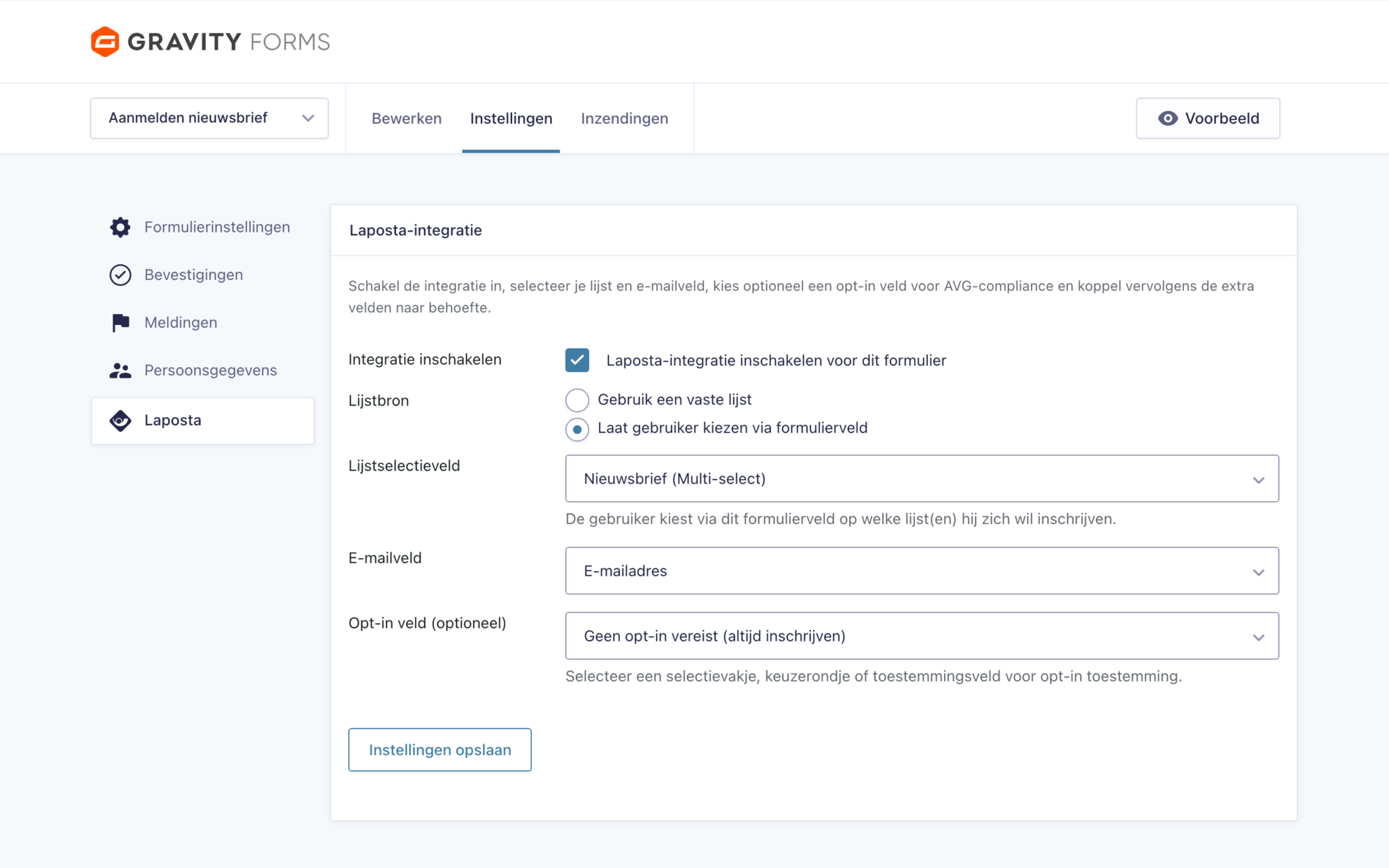
Task: Click the people icon for Persoonsgegevens
Action: click(x=120, y=370)
